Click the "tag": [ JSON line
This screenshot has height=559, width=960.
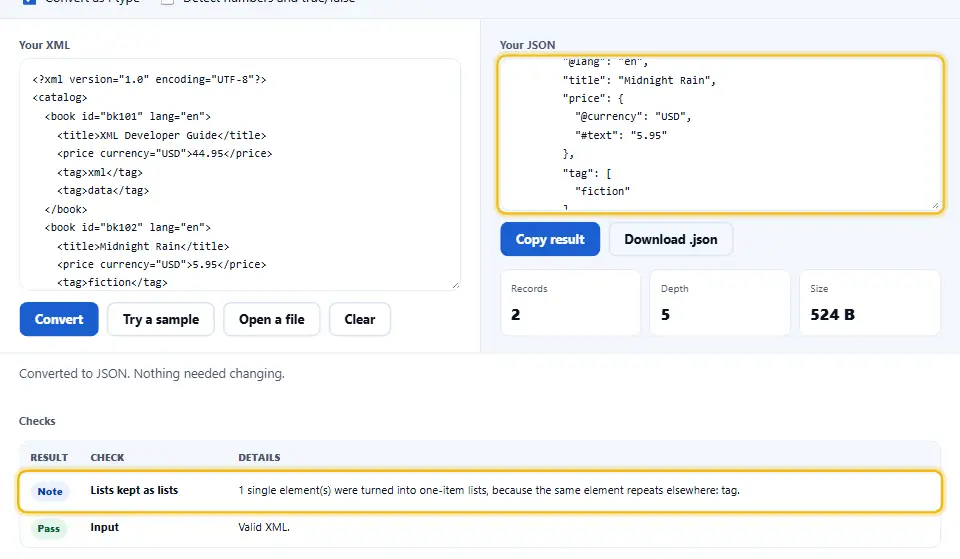[x=587, y=173]
